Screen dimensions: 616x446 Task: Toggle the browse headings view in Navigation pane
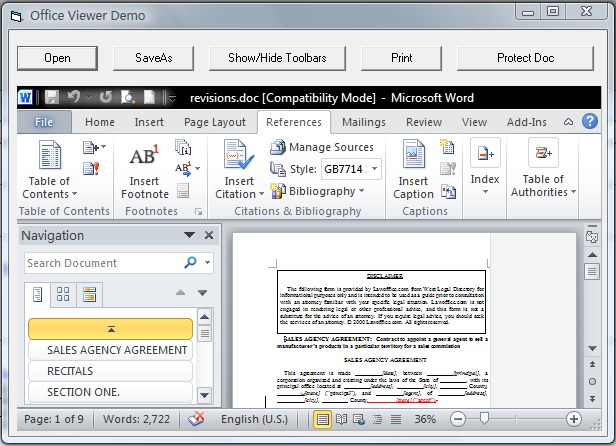click(38, 294)
